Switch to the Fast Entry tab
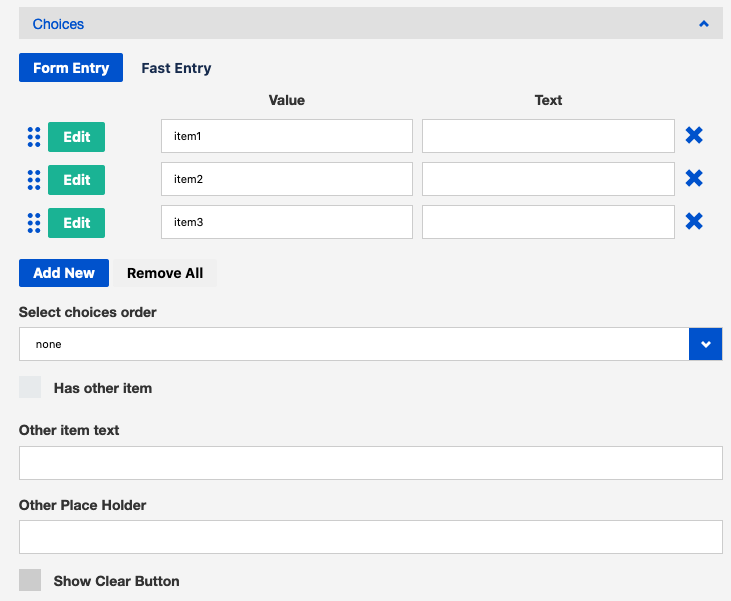 tap(176, 68)
